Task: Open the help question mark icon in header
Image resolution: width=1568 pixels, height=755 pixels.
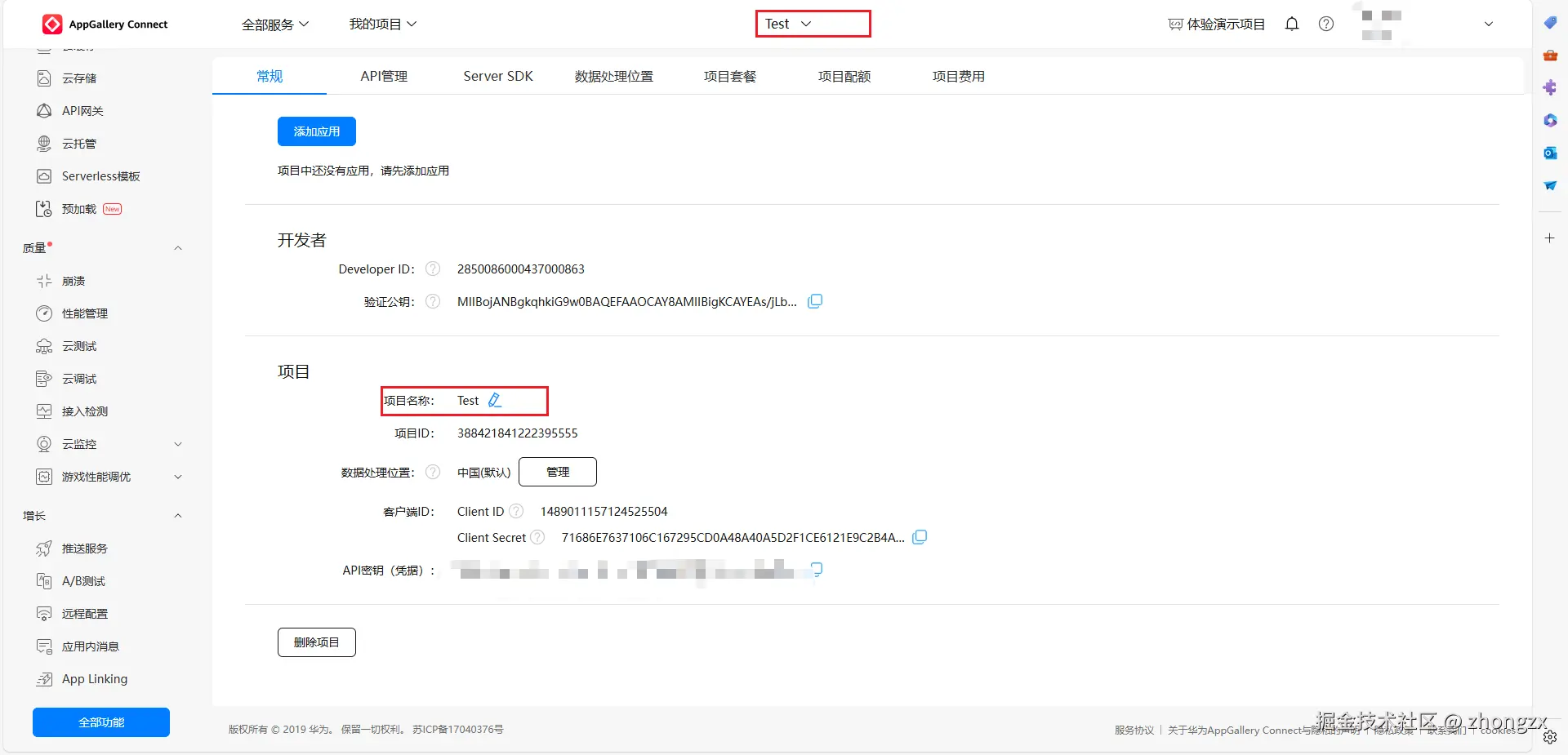Action: tap(1326, 24)
